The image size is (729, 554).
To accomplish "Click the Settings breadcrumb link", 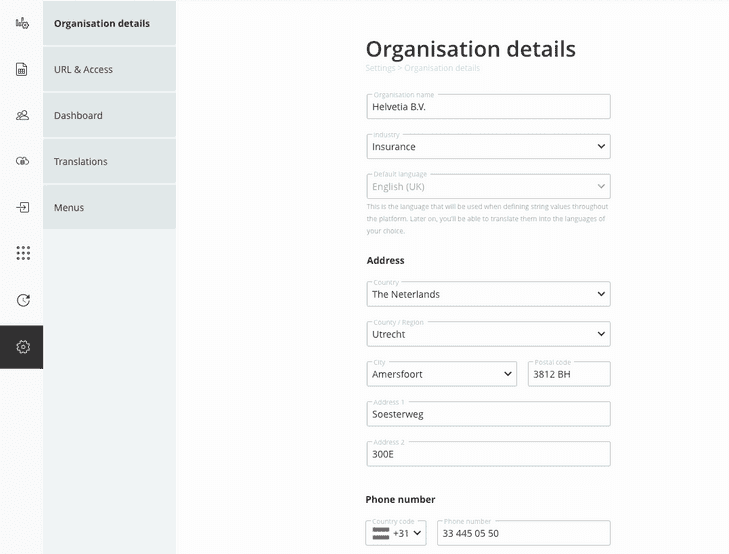I will coord(380,68).
